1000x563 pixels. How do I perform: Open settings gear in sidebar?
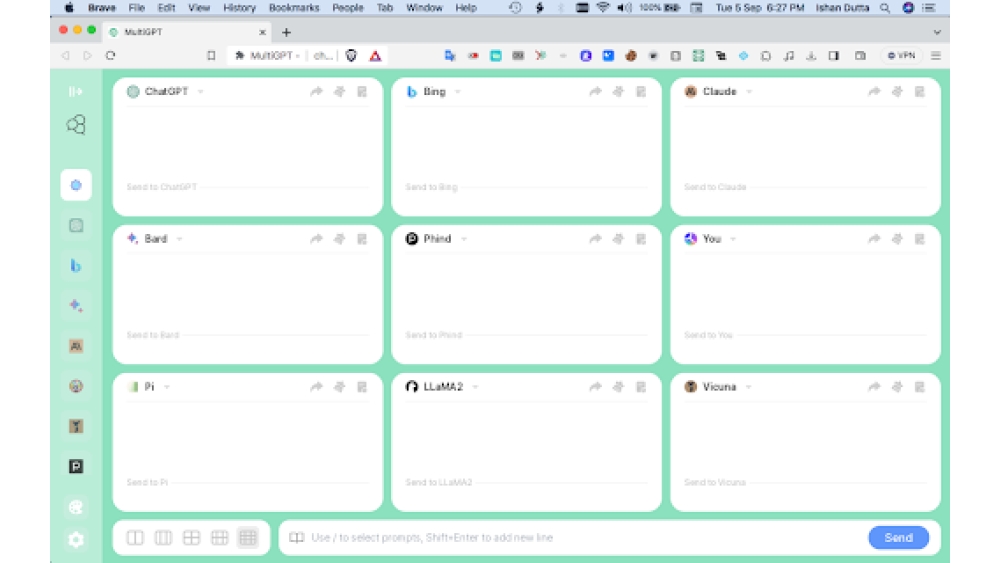[76, 540]
